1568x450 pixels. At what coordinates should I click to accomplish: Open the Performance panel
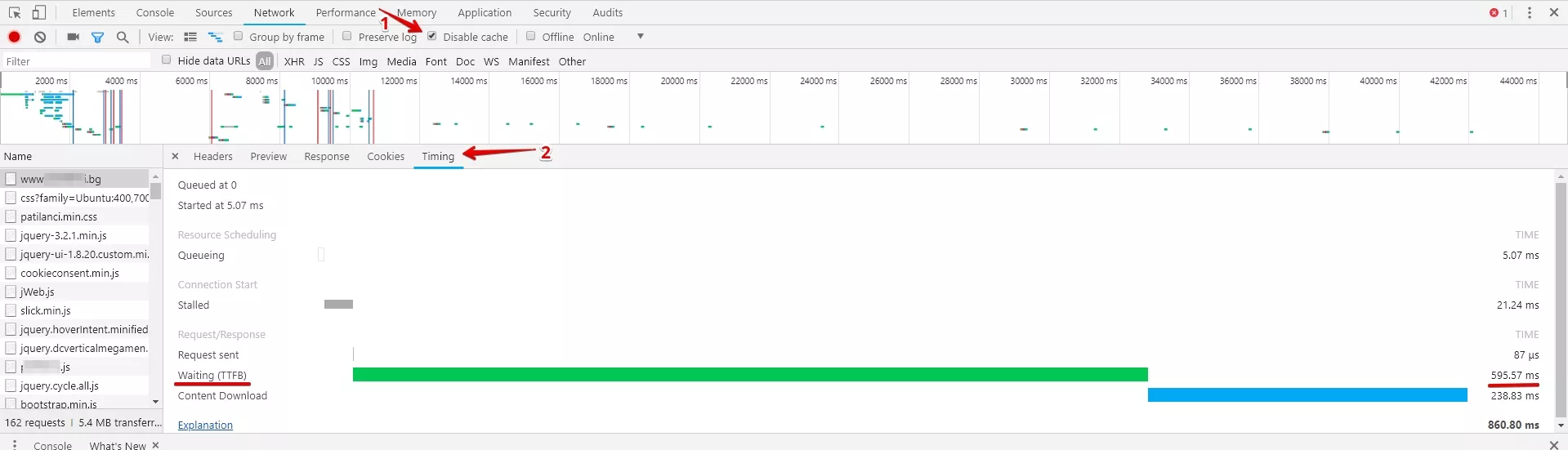[x=346, y=13]
